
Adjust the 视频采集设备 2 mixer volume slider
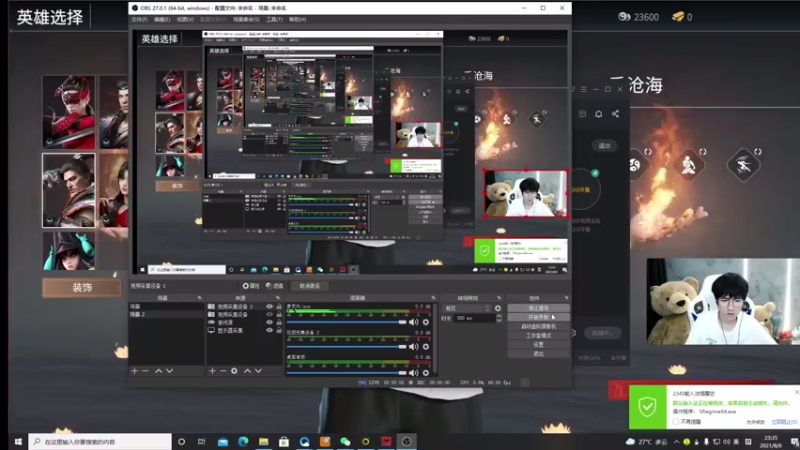[346, 347]
